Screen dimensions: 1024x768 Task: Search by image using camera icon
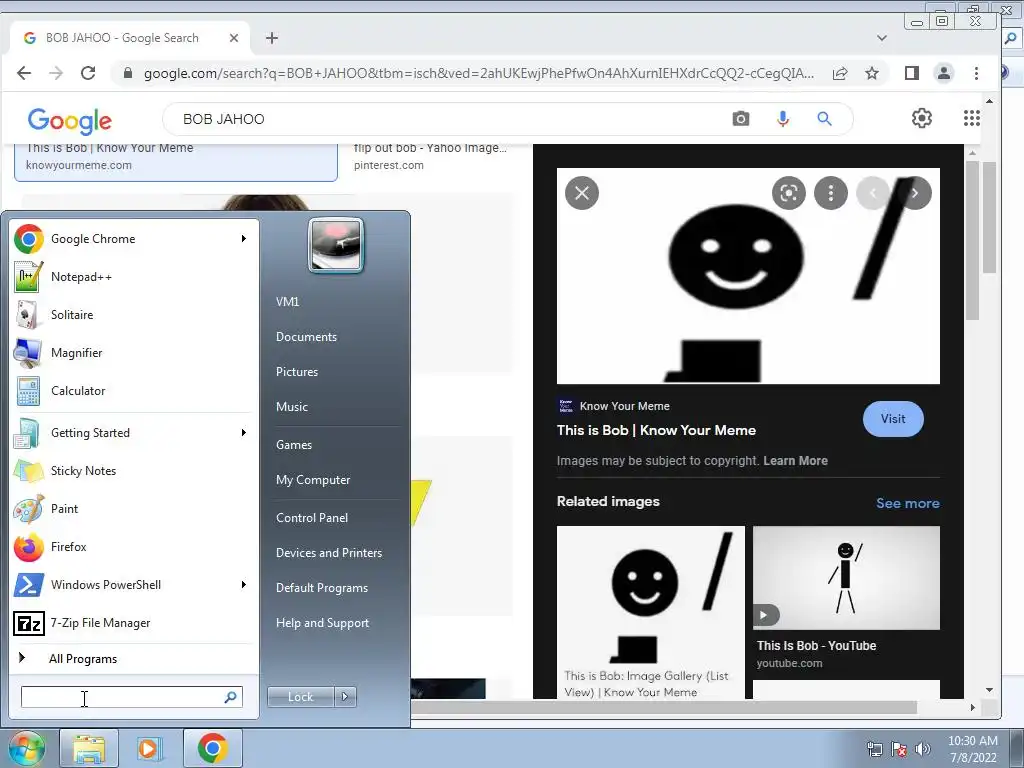(741, 119)
